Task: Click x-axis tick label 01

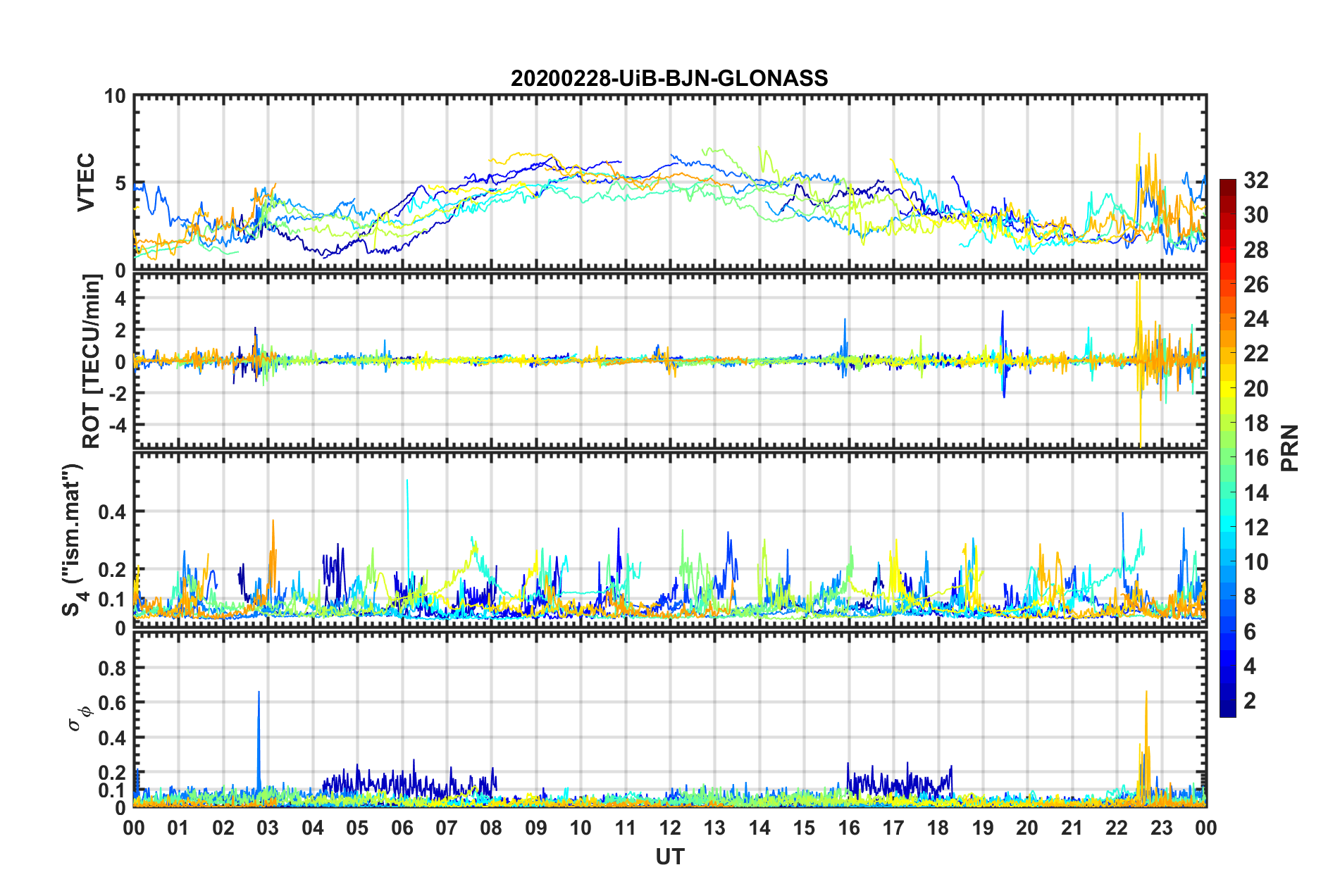Action: click(x=178, y=828)
